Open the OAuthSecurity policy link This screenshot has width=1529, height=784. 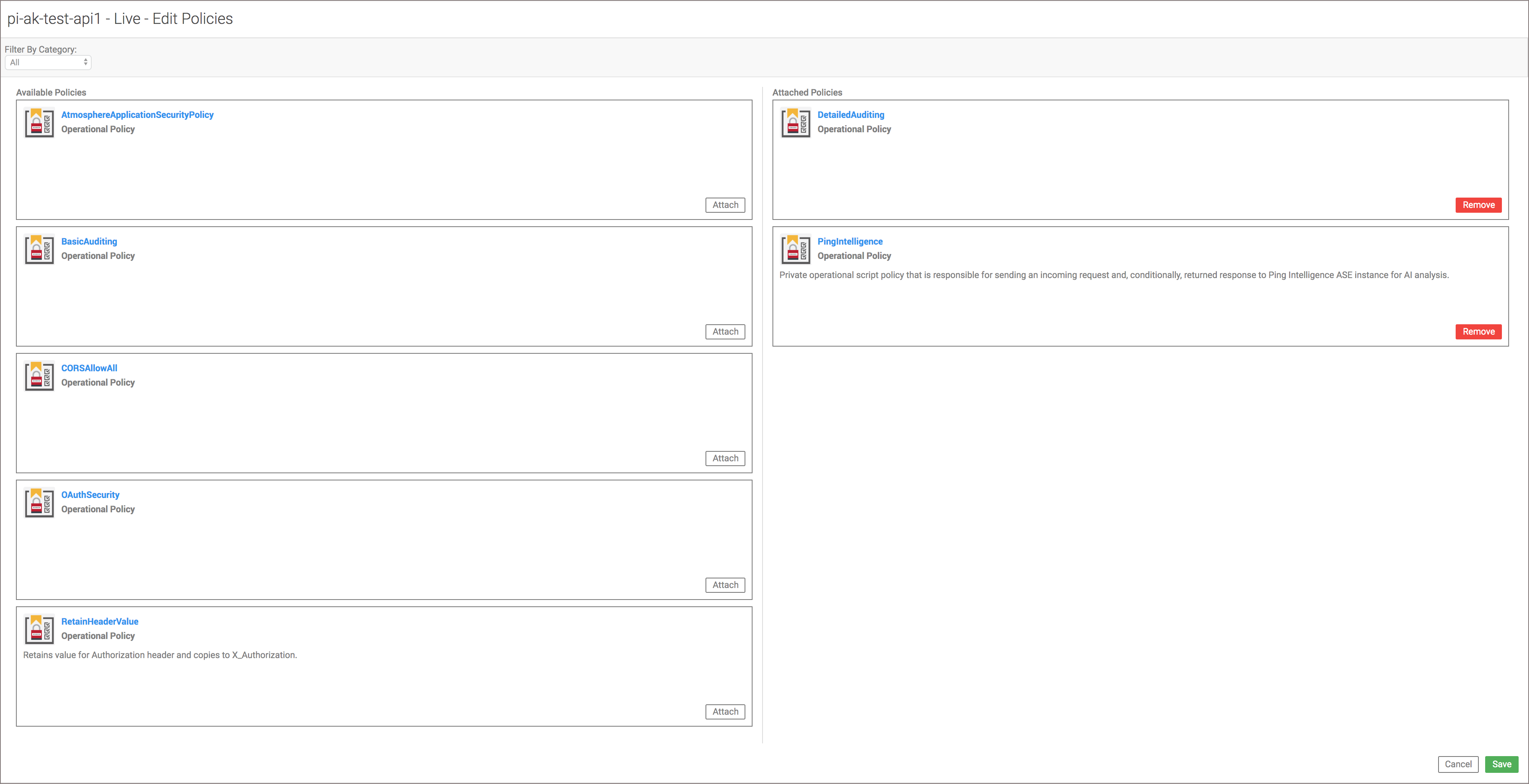(x=90, y=495)
